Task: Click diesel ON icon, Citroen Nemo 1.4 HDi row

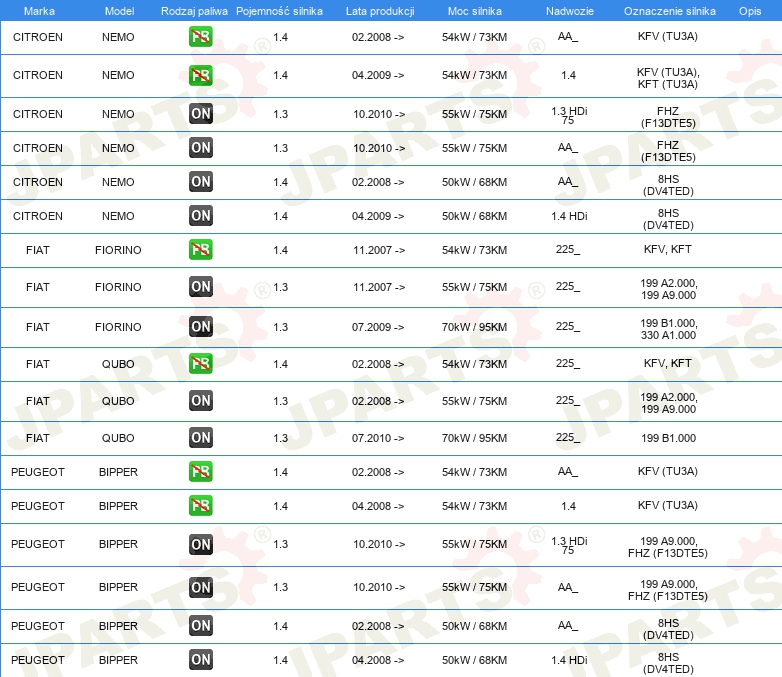Action: 200,216
